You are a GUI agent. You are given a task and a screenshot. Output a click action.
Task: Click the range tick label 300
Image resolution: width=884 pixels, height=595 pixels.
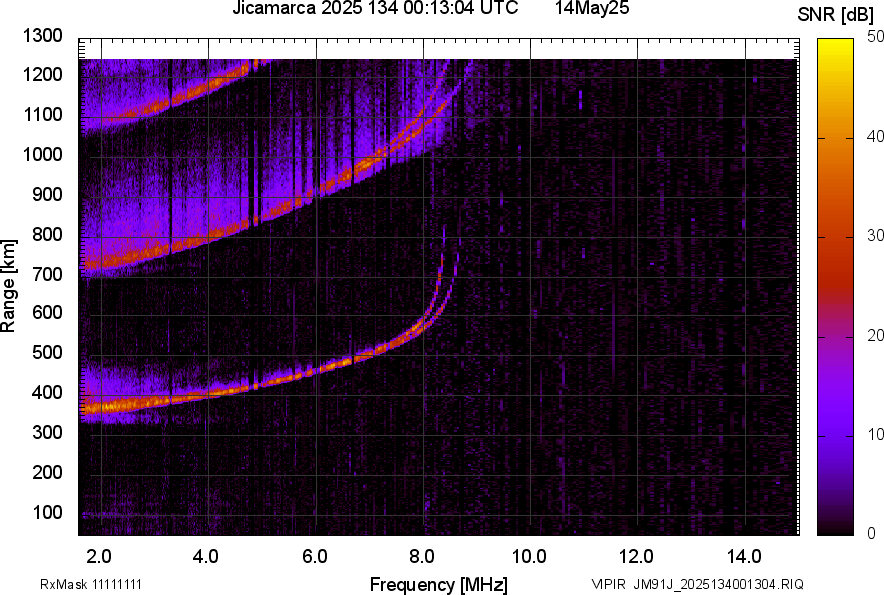tap(47, 433)
